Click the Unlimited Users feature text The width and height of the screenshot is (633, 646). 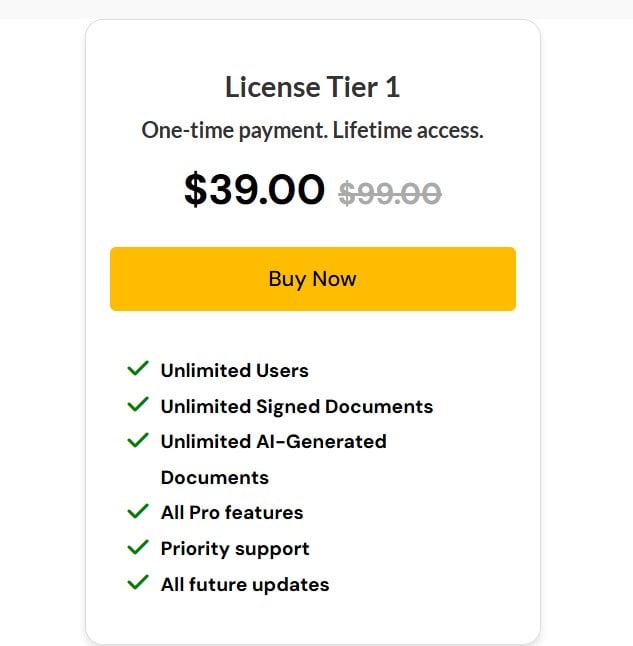click(234, 370)
